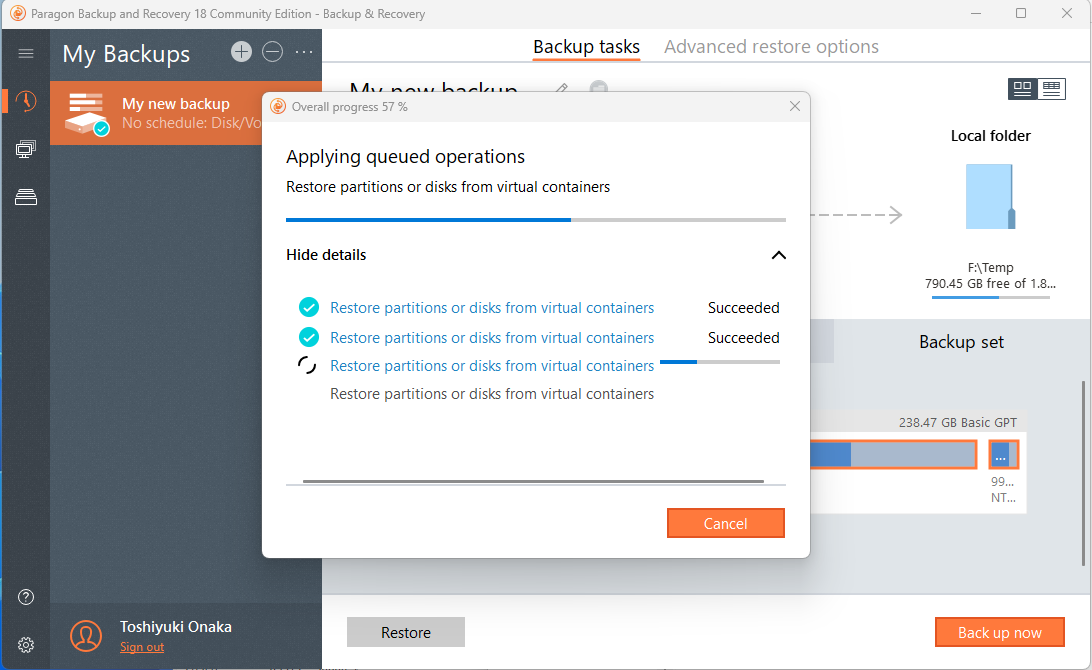Select the small partition with dots

1004,455
